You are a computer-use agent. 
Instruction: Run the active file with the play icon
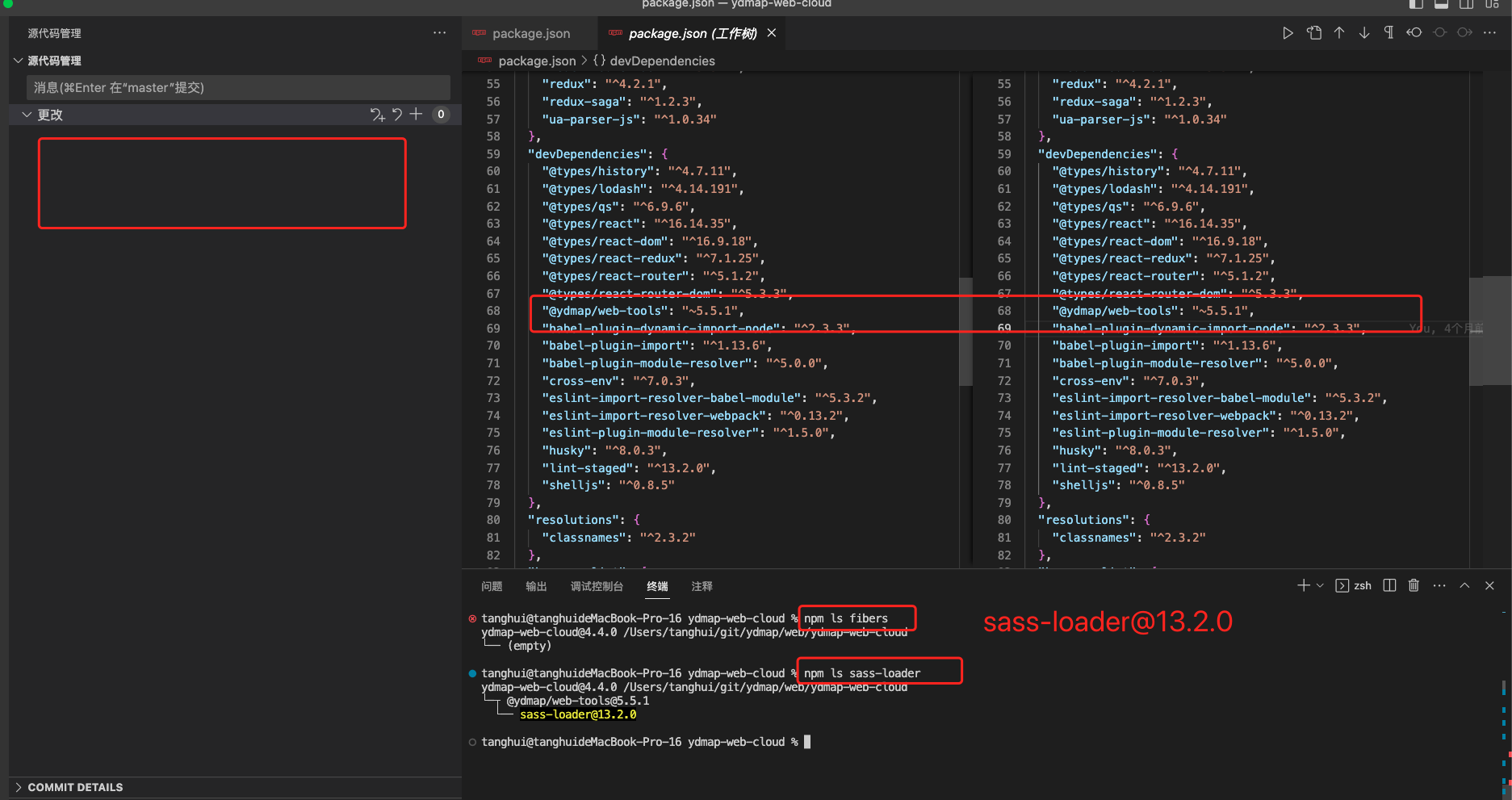[x=1288, y=32]
